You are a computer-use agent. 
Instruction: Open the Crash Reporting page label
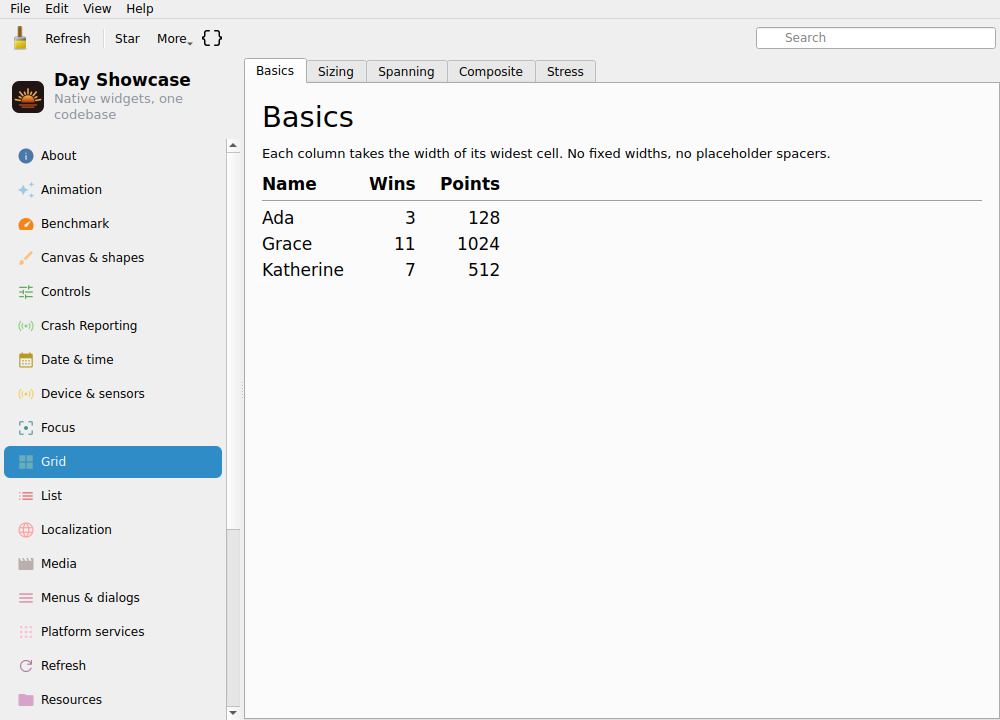(x=89, y=326)
